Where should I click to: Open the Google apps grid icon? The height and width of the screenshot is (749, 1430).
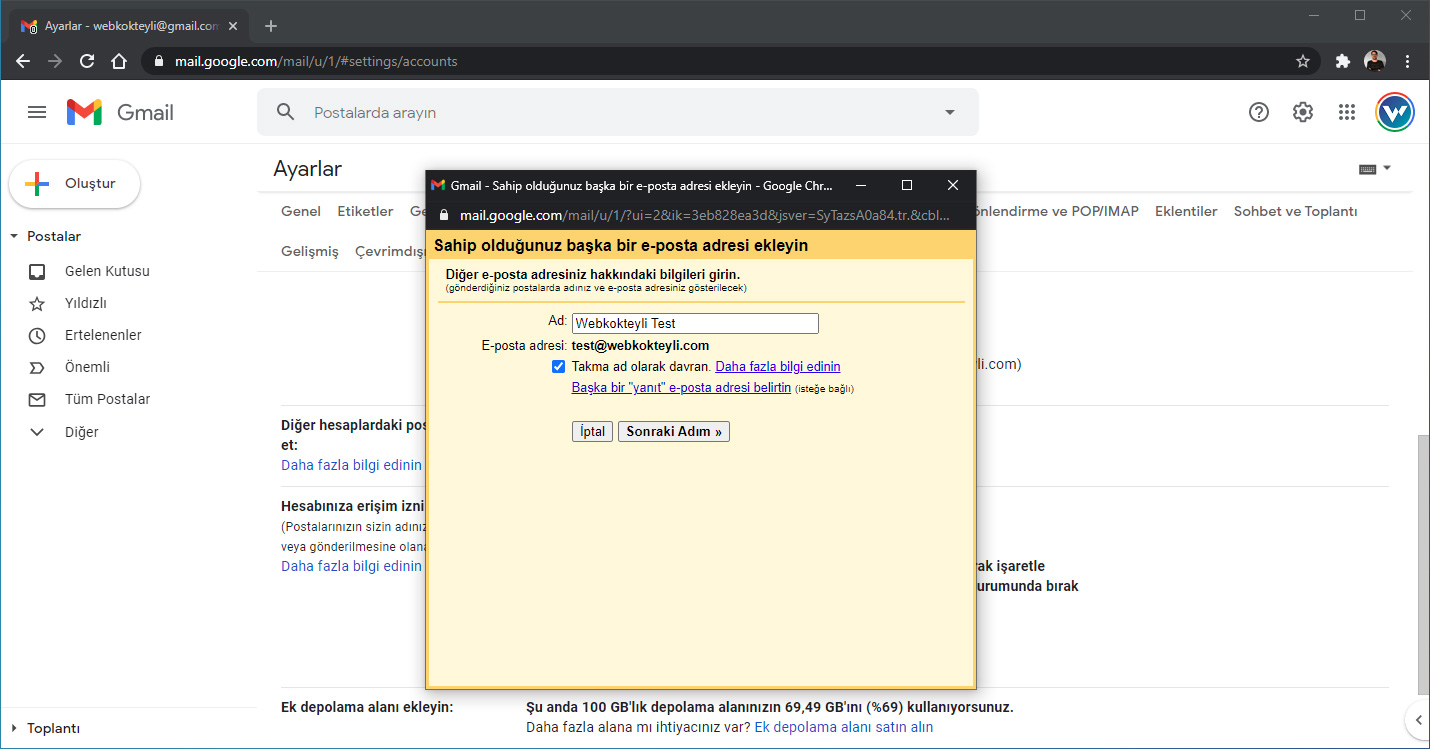[x=1346, y=112]
